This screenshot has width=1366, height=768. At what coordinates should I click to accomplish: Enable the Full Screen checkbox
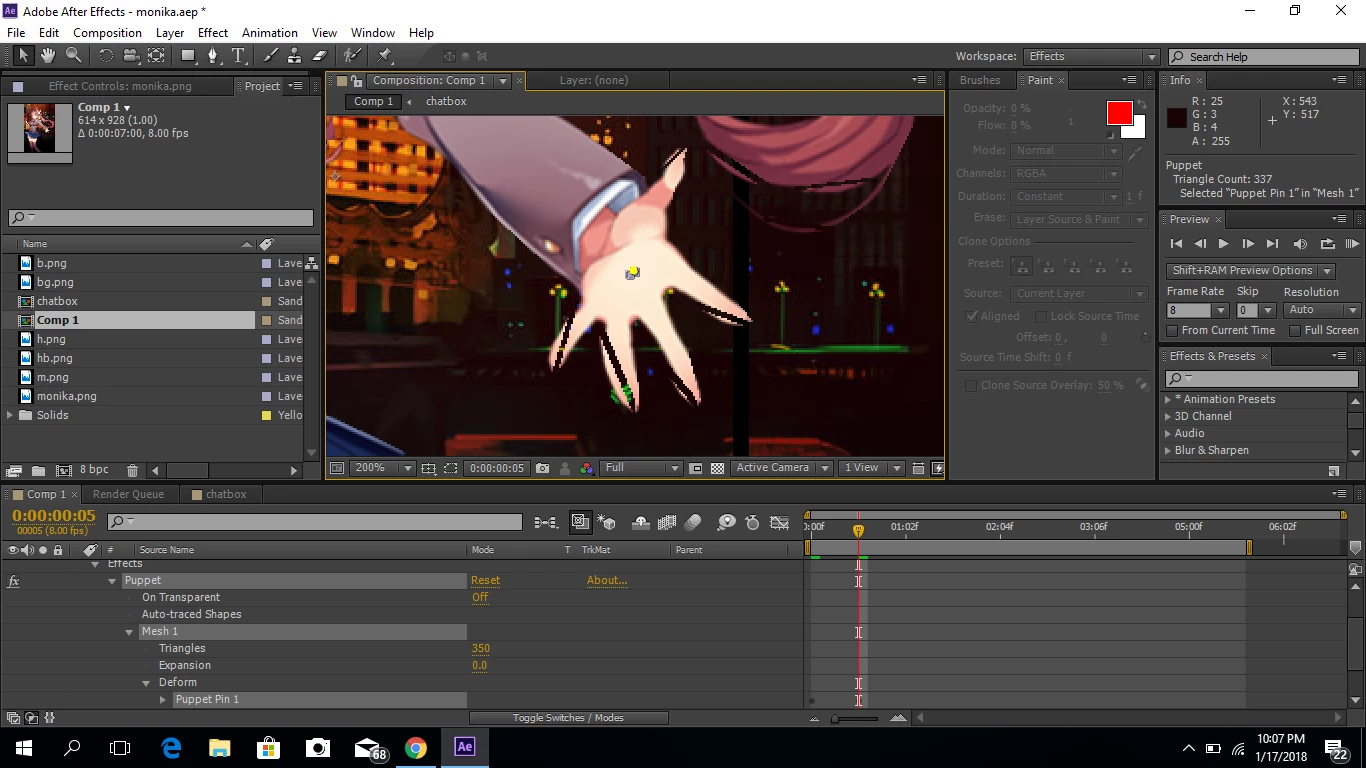[x=1295, y=330]
